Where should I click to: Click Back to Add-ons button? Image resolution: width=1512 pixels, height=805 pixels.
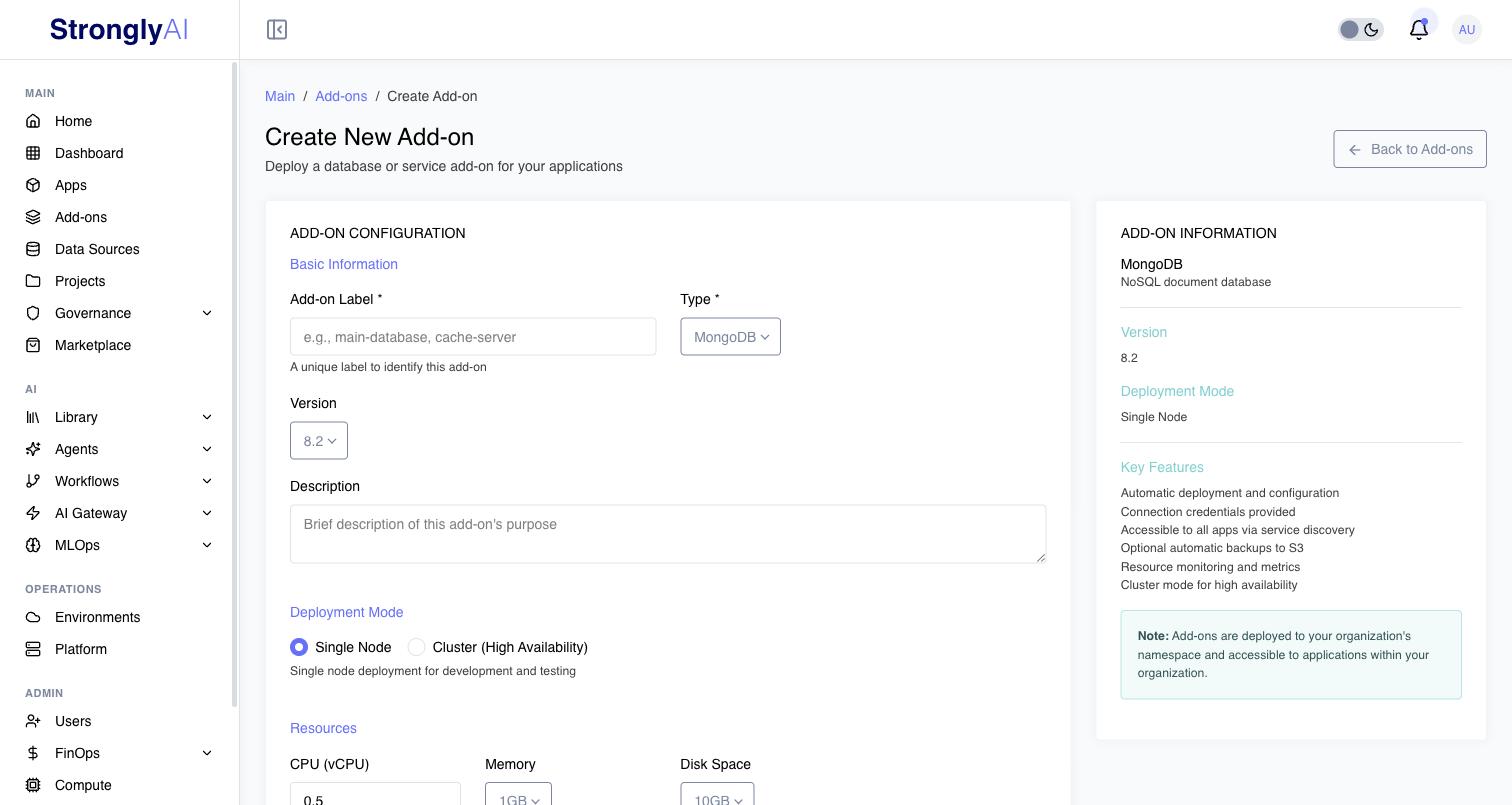tap(1410, 149)
